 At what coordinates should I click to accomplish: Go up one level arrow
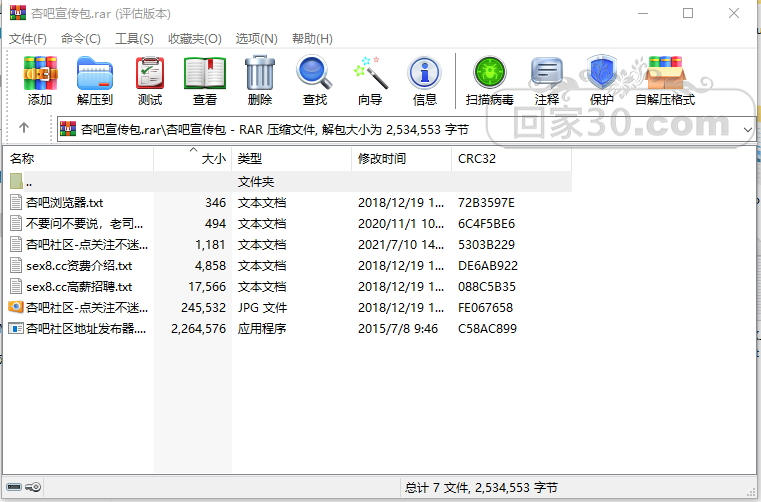(24, 128)
